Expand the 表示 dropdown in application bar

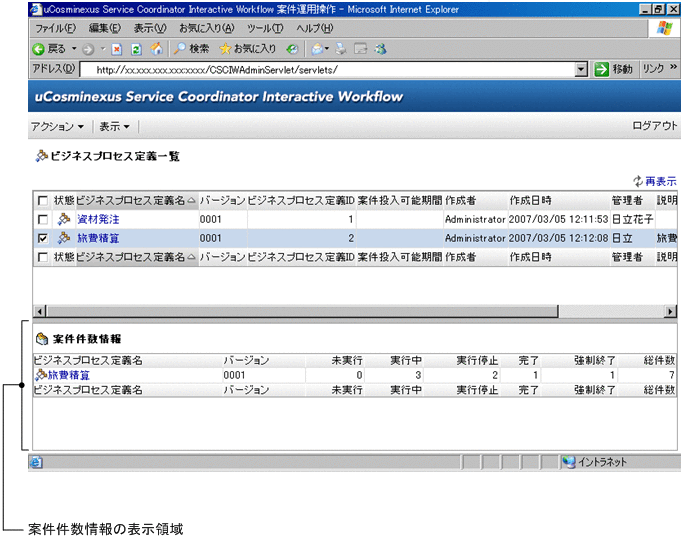point(114,127)
